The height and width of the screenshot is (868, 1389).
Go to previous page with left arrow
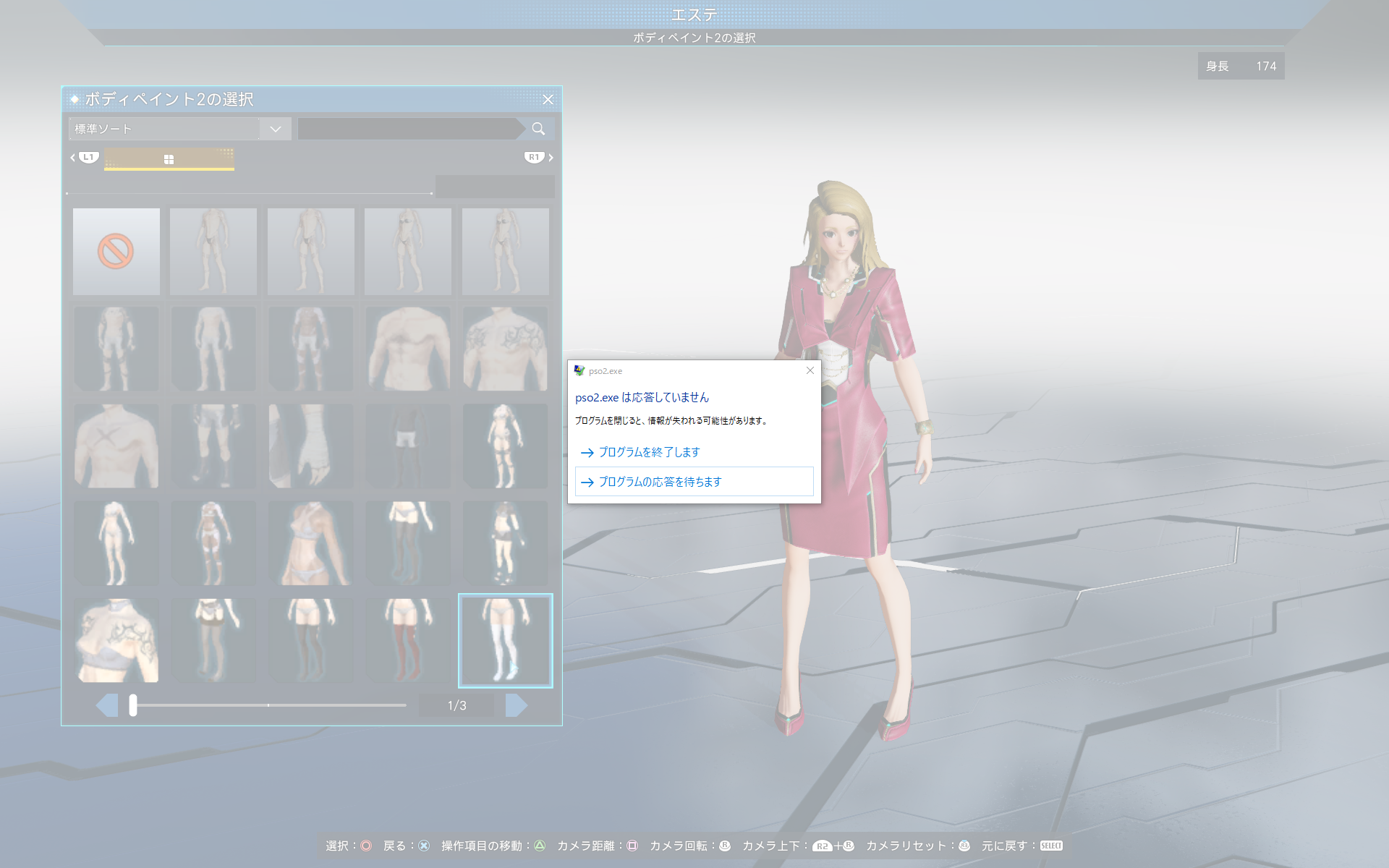[107, 705]
